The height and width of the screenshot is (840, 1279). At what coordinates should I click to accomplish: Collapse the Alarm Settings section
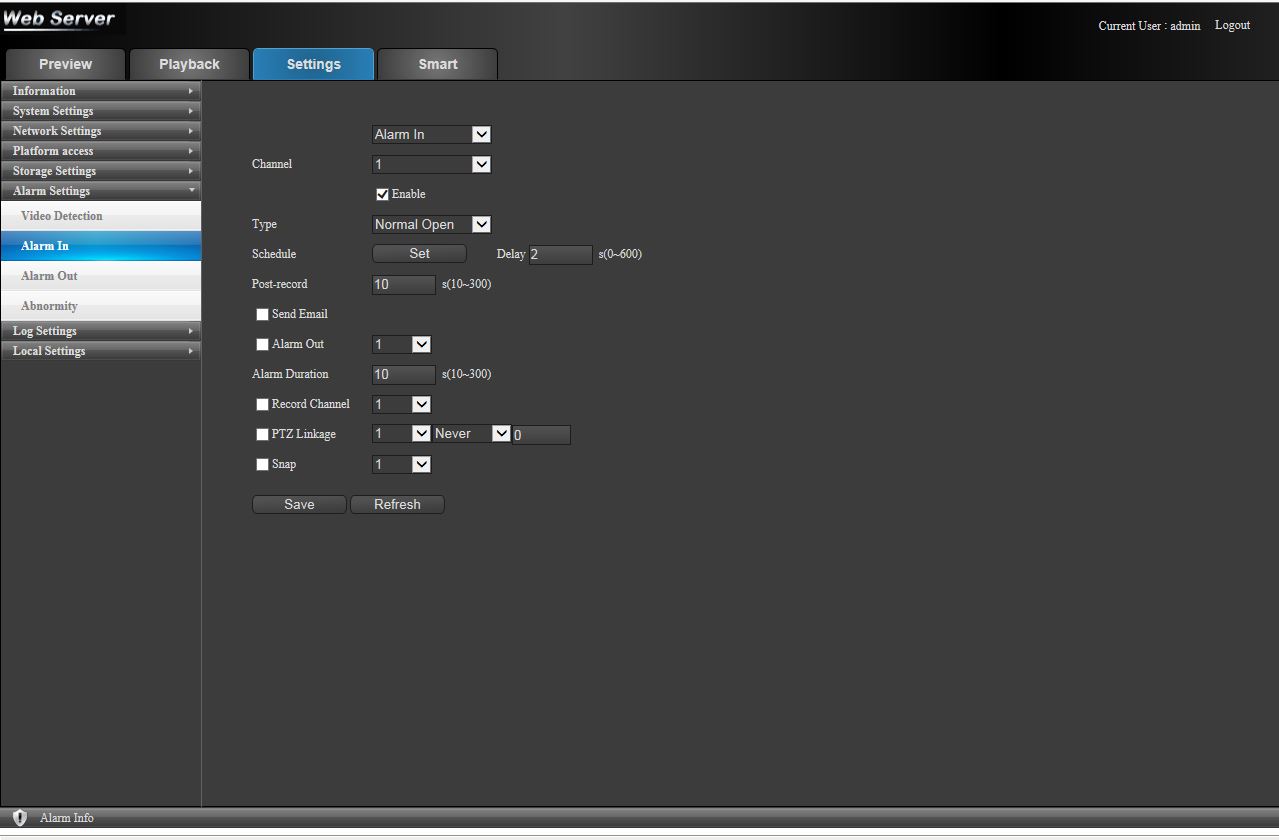click(100, 191)
